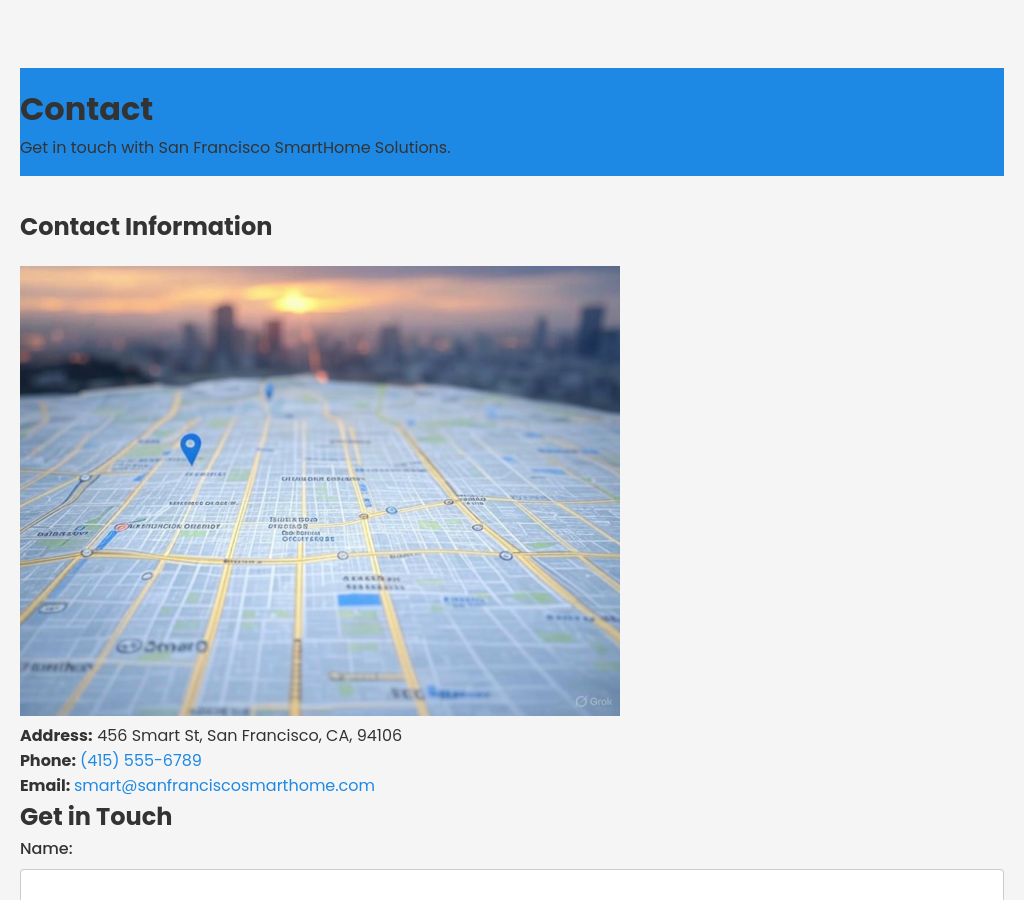This screenshot has width=1024, height=900.
Task: Click the red circular marker on map
Action: click(121, 527)
